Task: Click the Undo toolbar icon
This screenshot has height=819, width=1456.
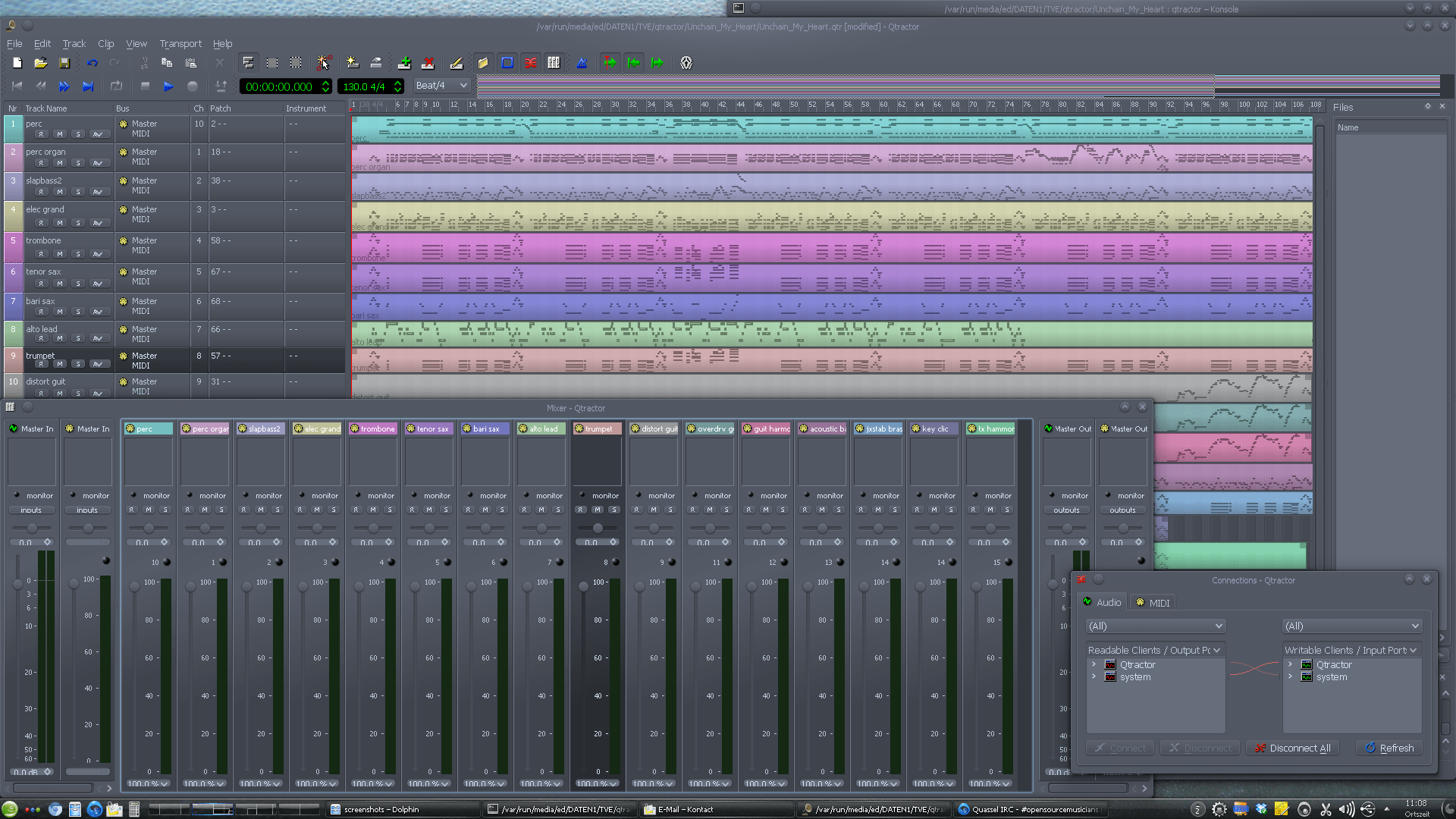Action: pos(93,63)
